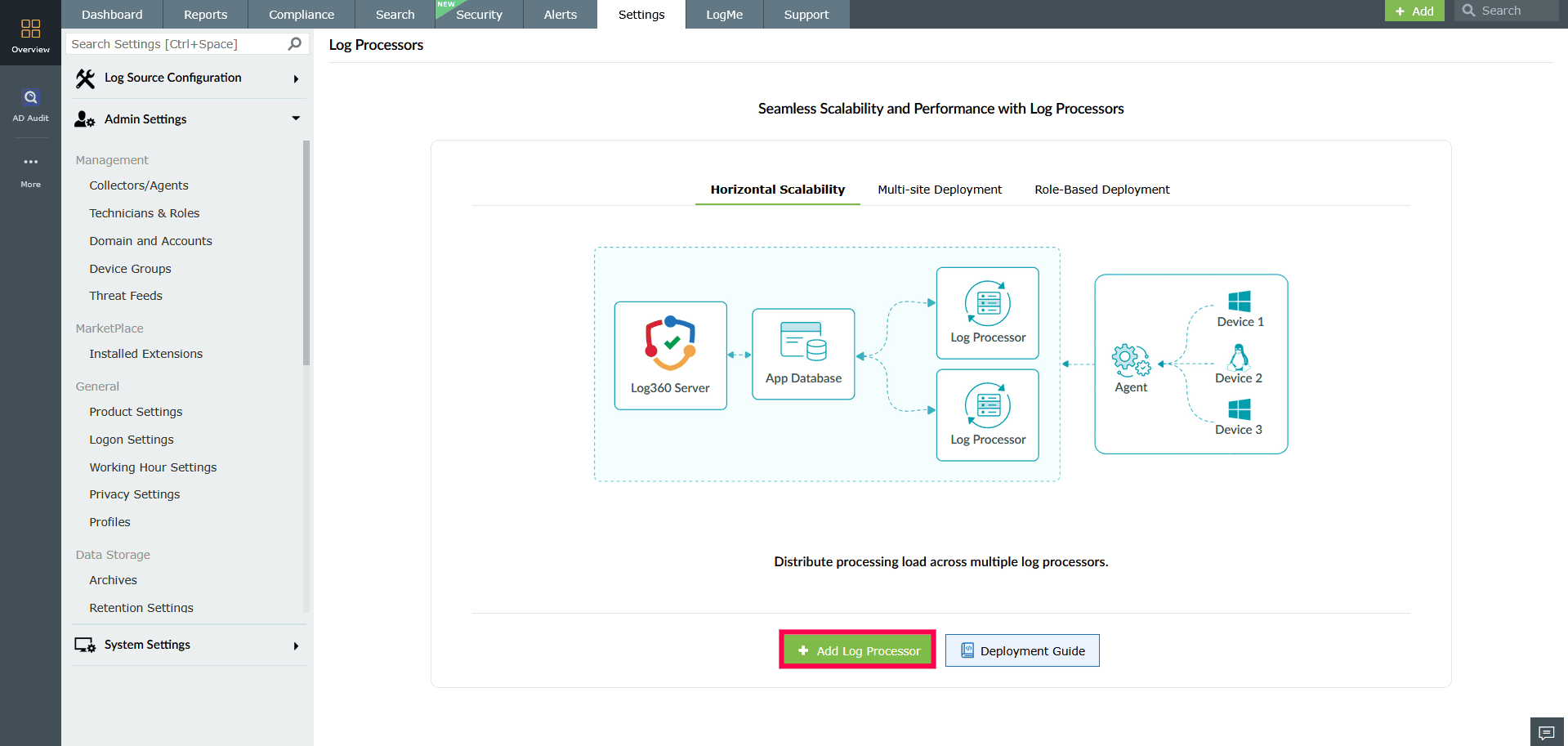This screenshot has width=1568, height=746.
Task: Click the System Settings monitor icon
Action: coord(85,645)
